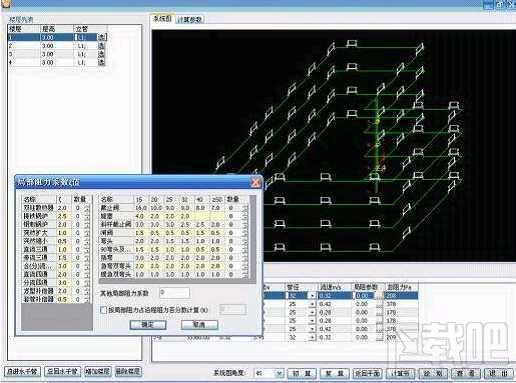Adjust quantity stepper for 分流四通 row
The image size is (516, 383).
[88, 283]
